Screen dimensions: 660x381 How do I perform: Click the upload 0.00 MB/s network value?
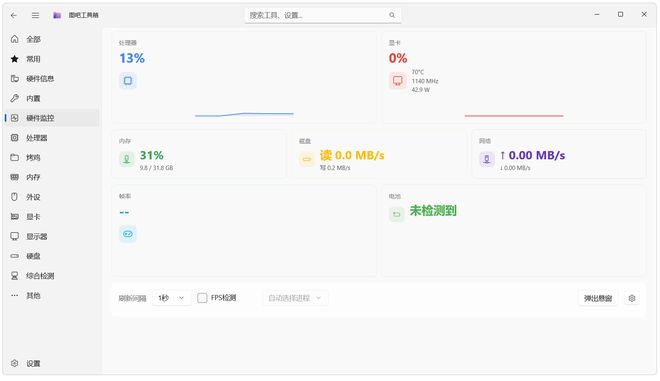click(x=533, y=155)
